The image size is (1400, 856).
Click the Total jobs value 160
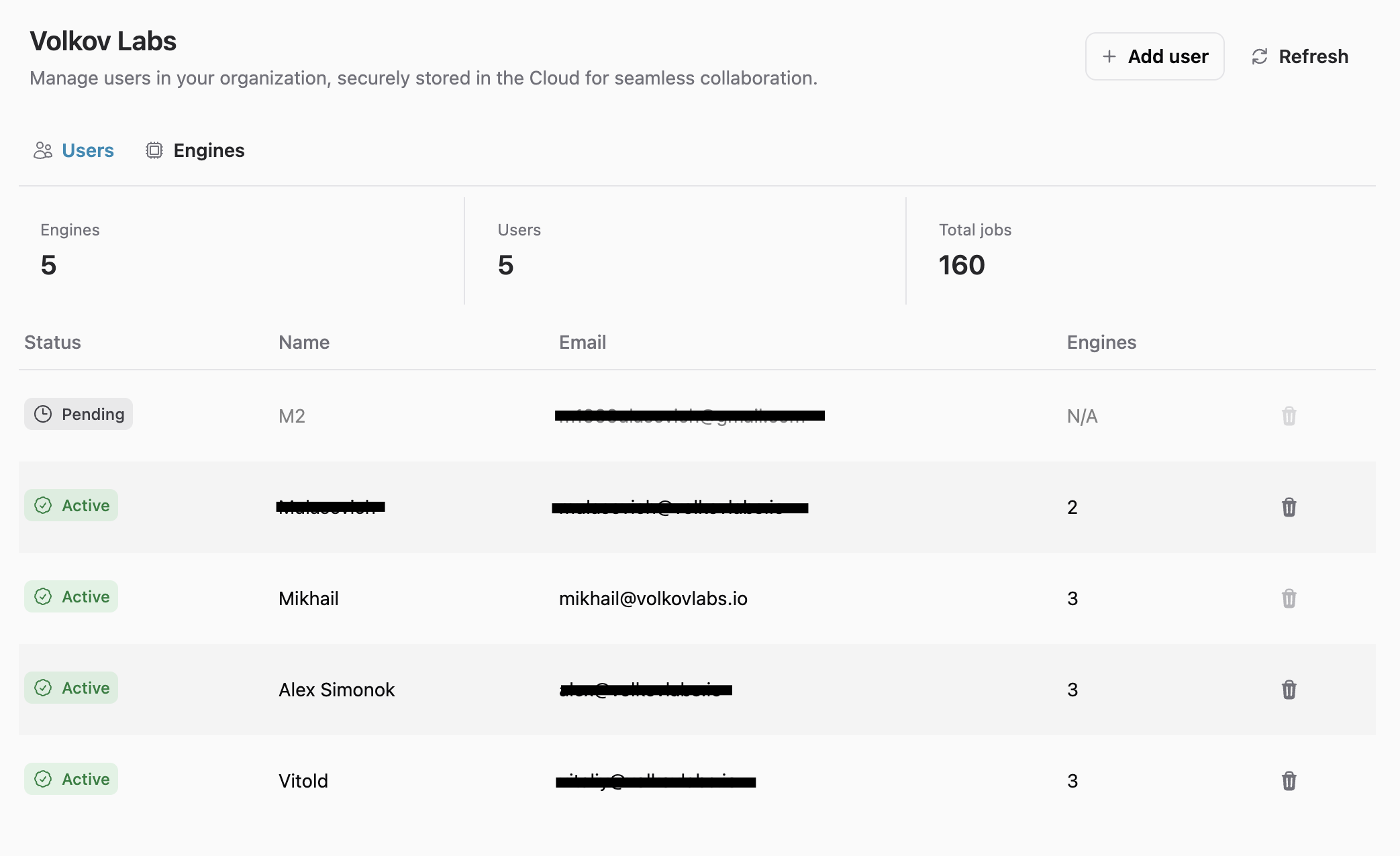(962, 265)
